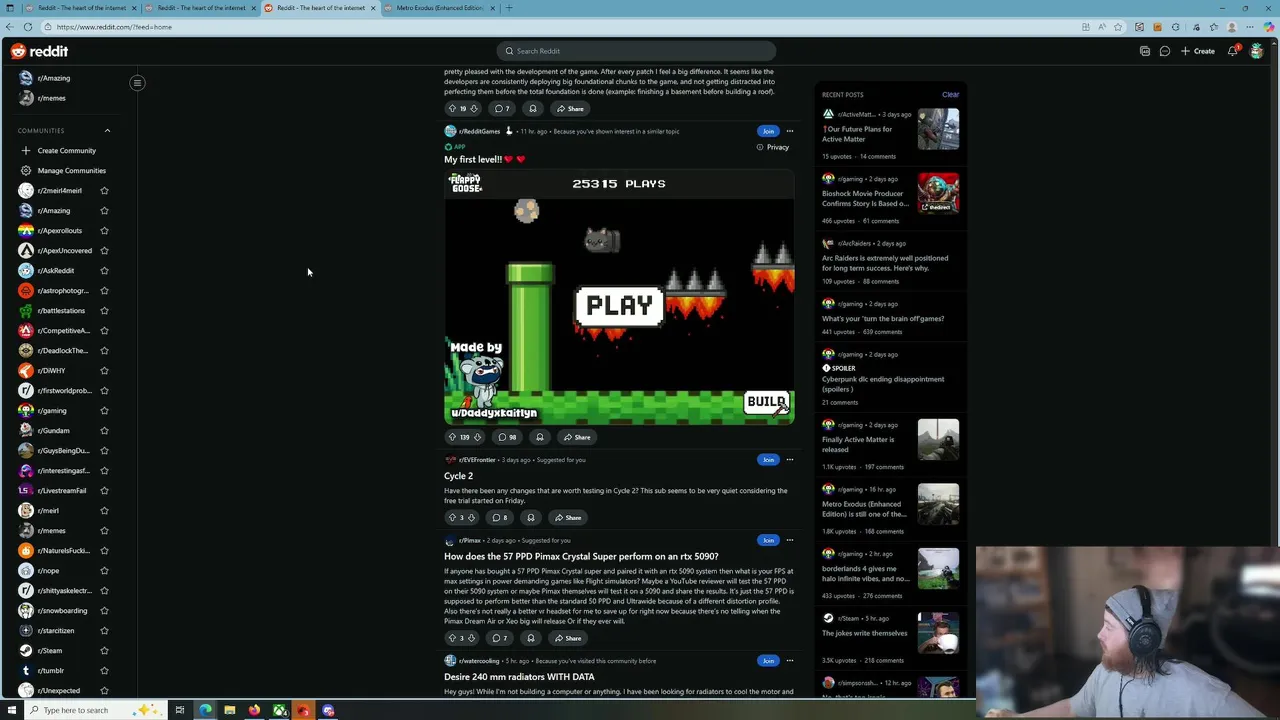This screenshot has height=720, width=1280.
Task: Give award on 'My first level!!' post
Action: click(540, 437)
